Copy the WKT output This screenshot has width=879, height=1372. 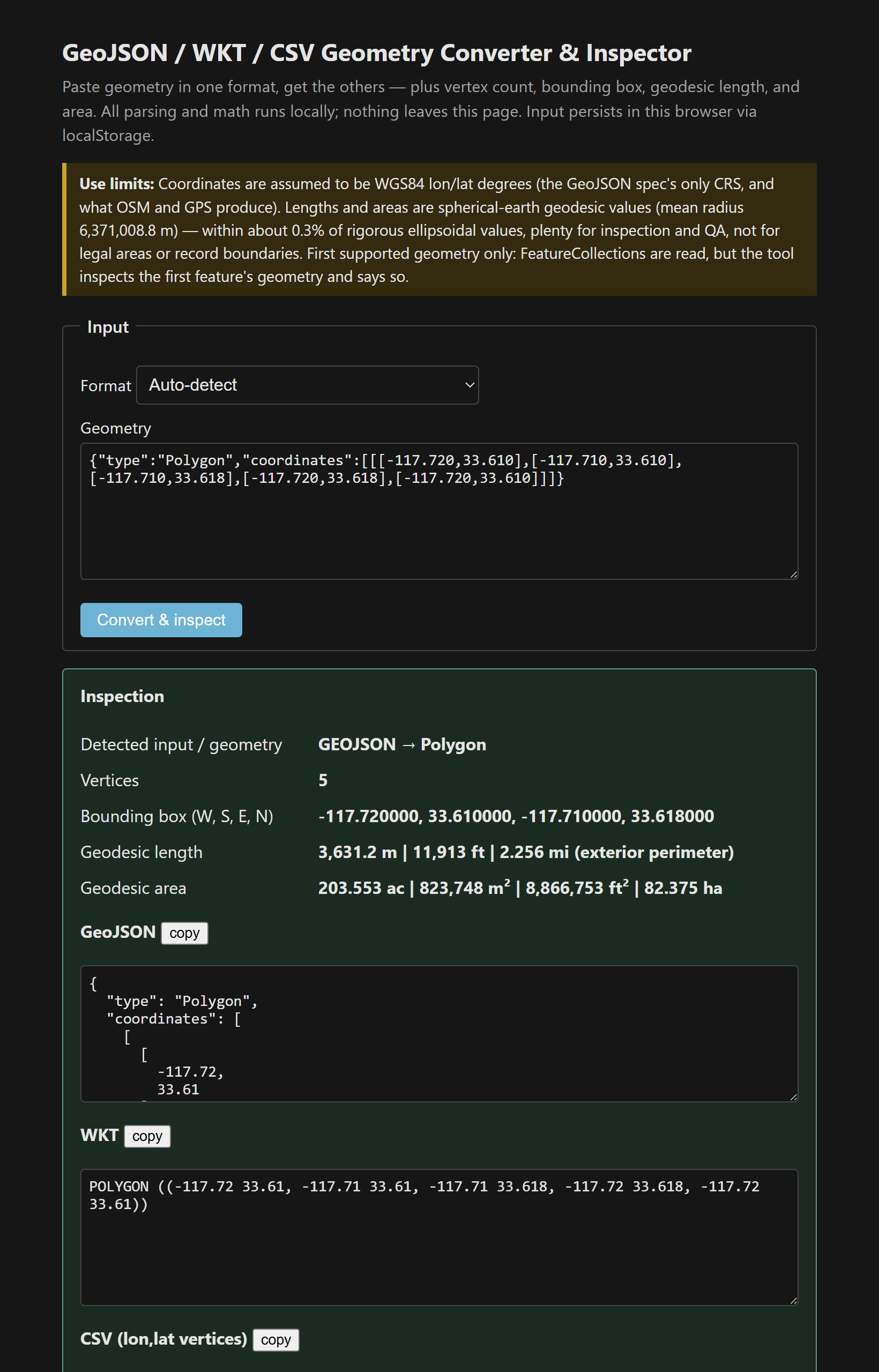tap(147, 1136)
